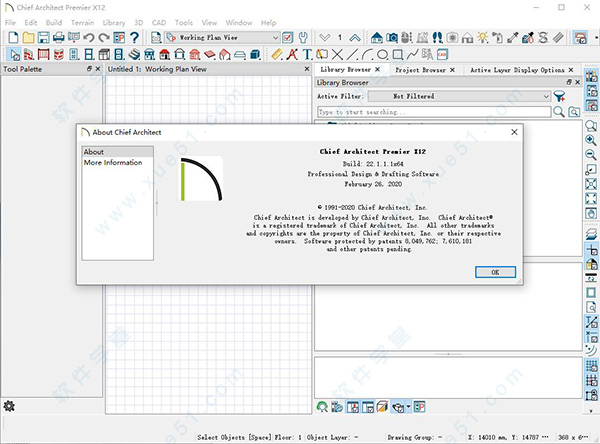Click the Floor 1 status bar entry

(x=288, y=437)
